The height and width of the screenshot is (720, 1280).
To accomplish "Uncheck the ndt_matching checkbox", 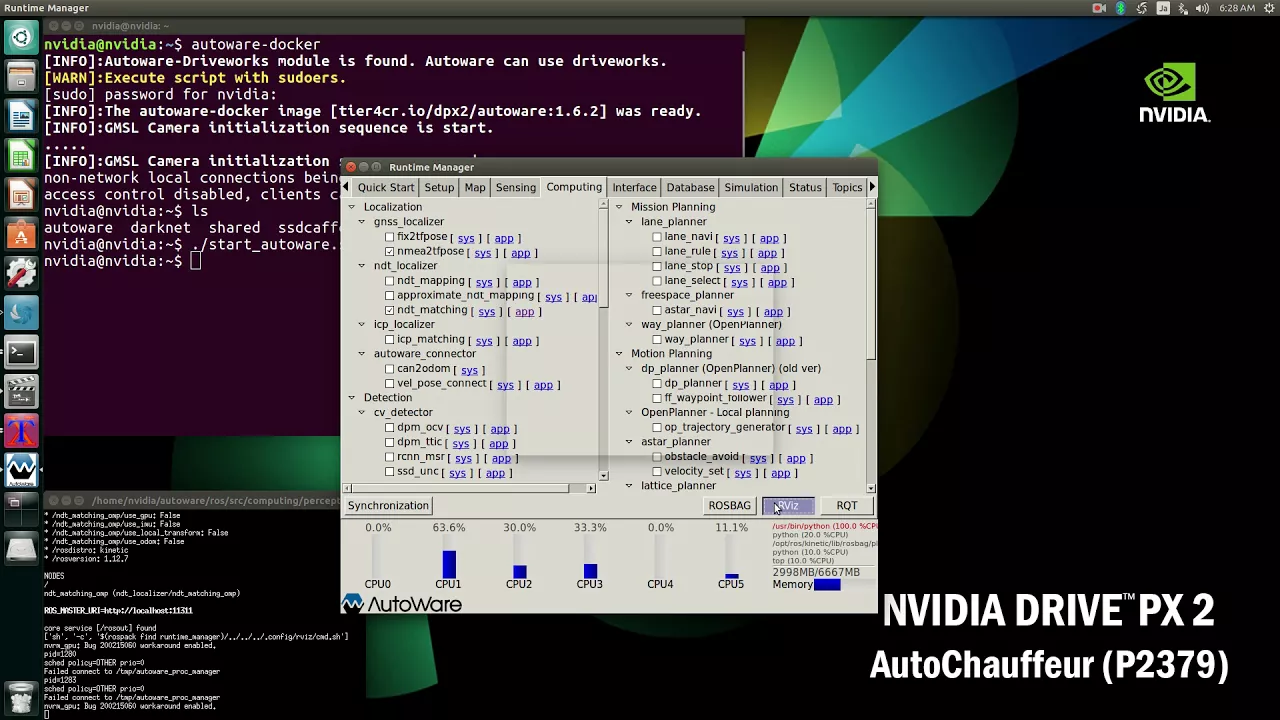I will tap(390, 311).
